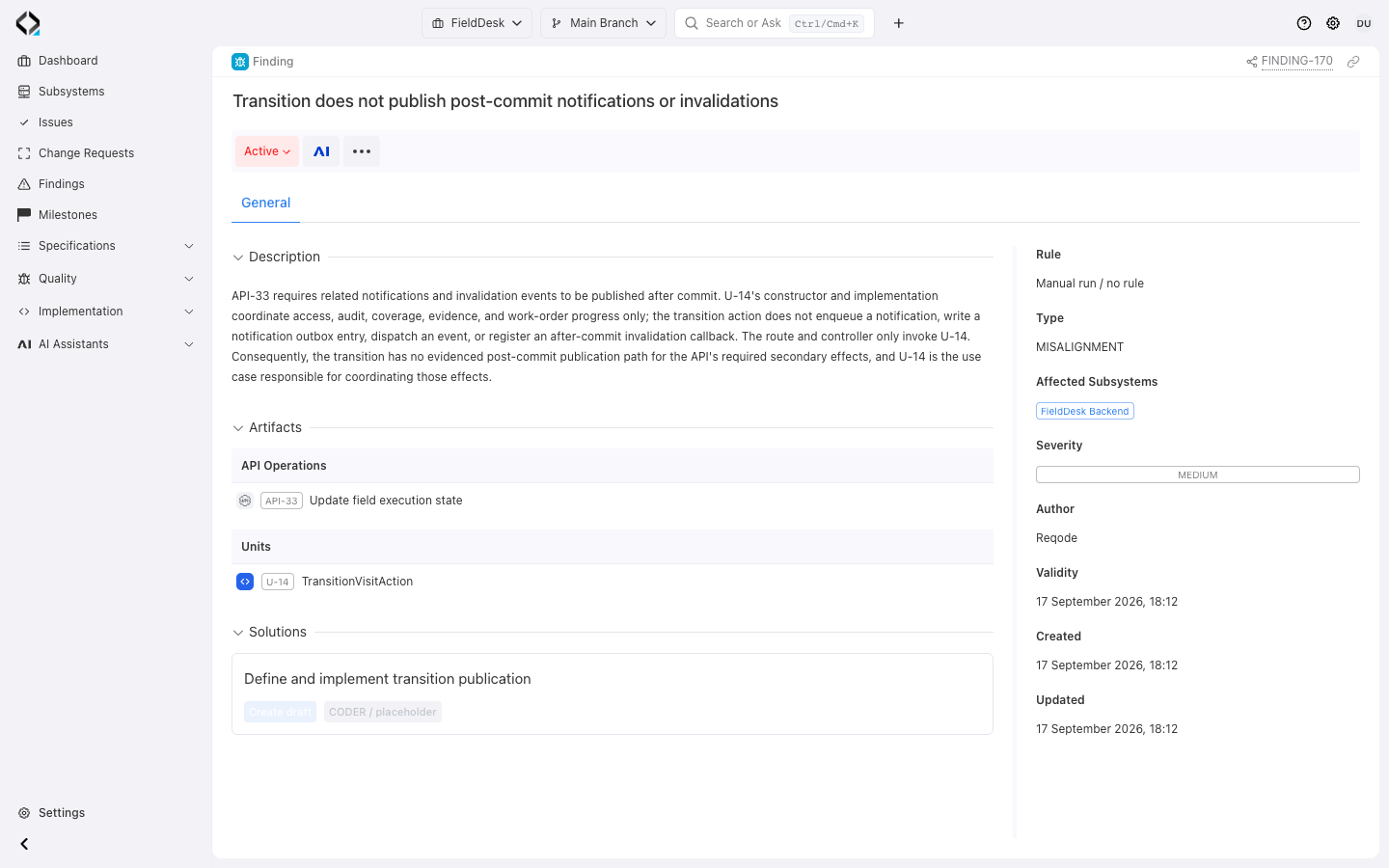Screen dimensions: 1389x868
Task: Copy link icon next to FINDING-170
Action: [1353, 62]
